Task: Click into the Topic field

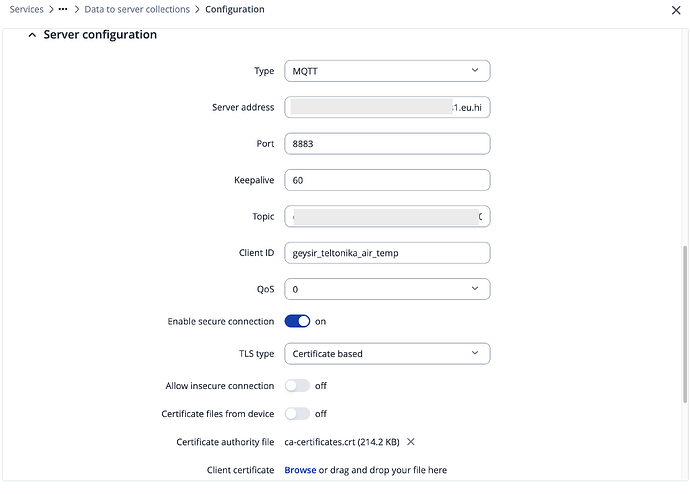Action: click(x=387, y=216)
